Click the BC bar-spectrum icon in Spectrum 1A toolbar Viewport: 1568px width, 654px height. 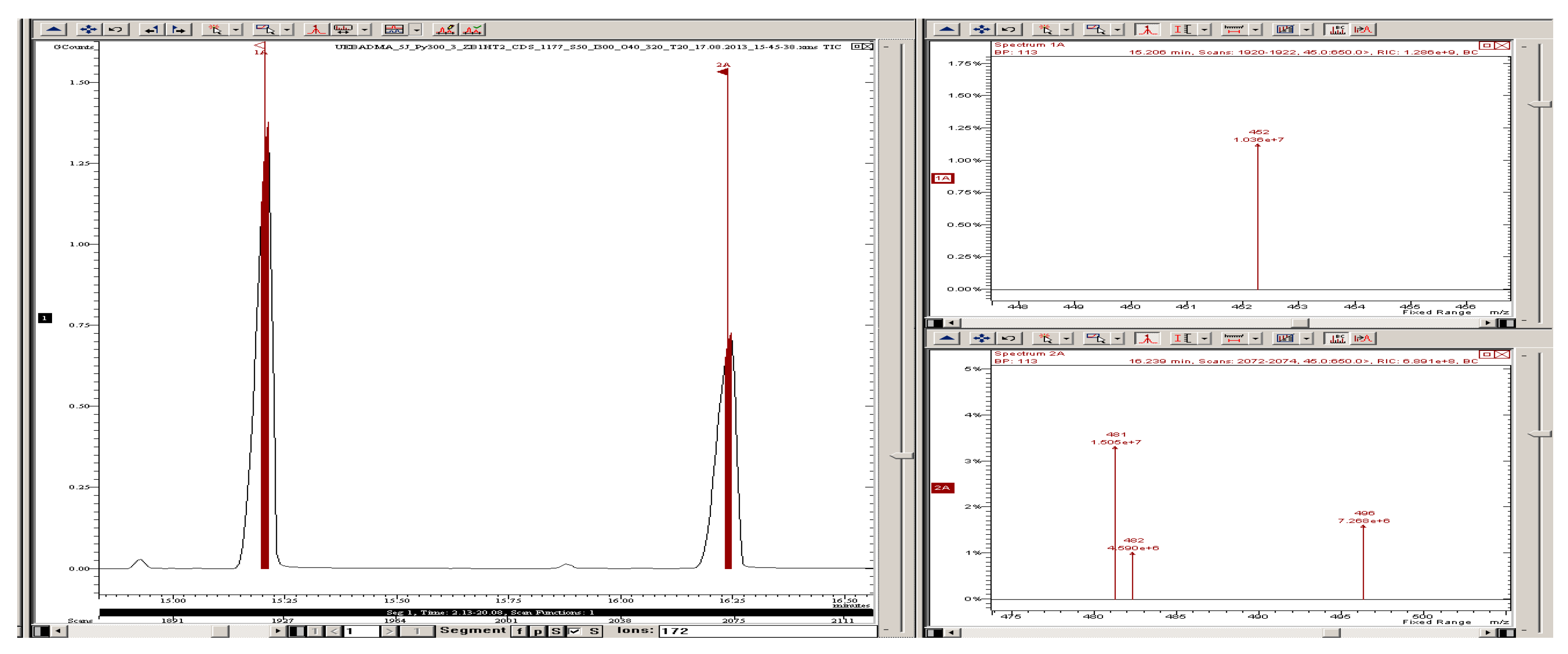point(1337,29)
